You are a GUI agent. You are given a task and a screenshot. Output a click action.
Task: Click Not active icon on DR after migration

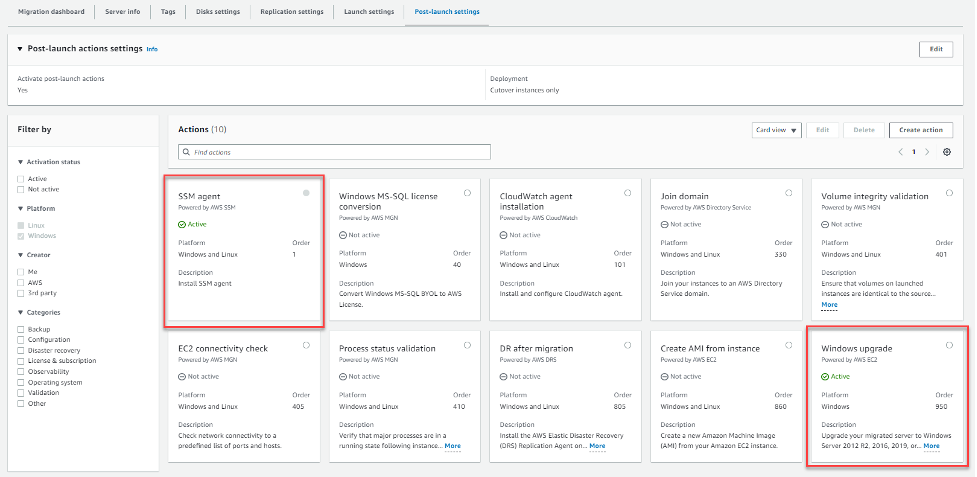(x=503, y=377)
